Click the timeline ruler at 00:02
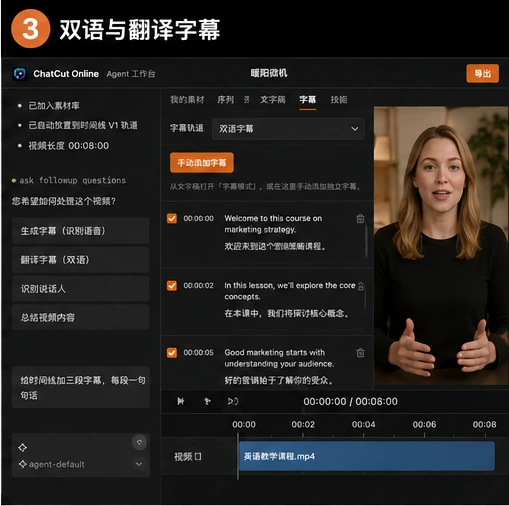Screen dimensions: 509x506 (303, 425)
